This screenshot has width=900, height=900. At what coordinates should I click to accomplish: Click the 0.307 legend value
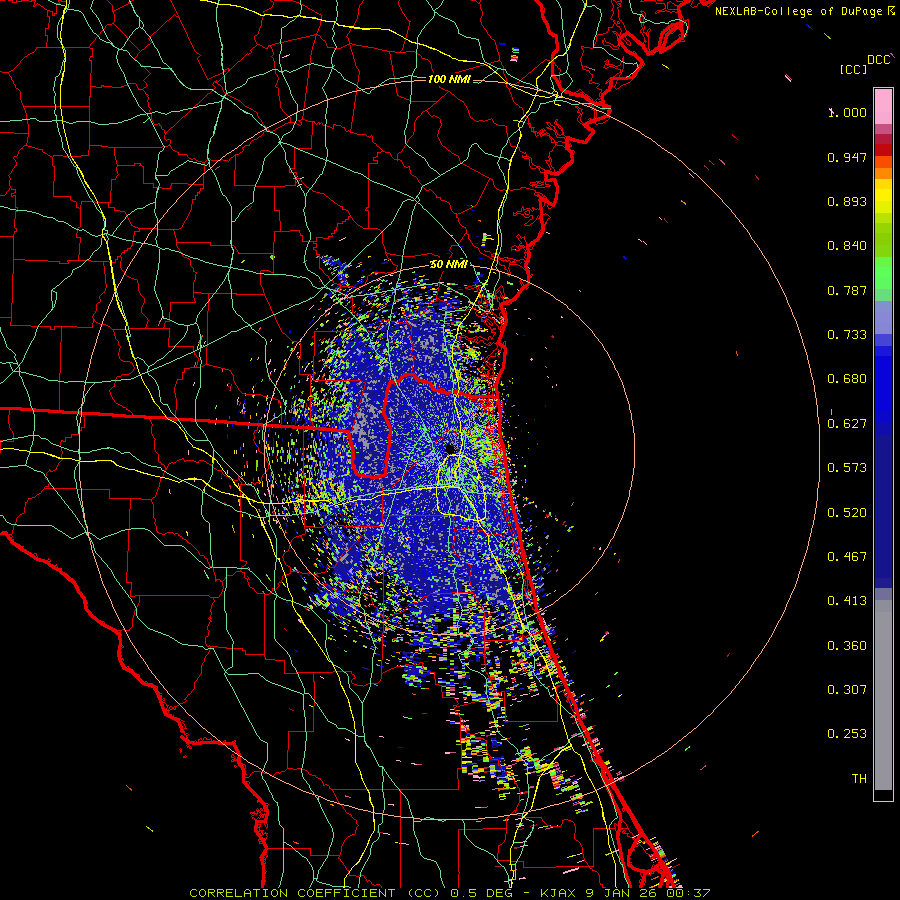click(x=847, y=690)
